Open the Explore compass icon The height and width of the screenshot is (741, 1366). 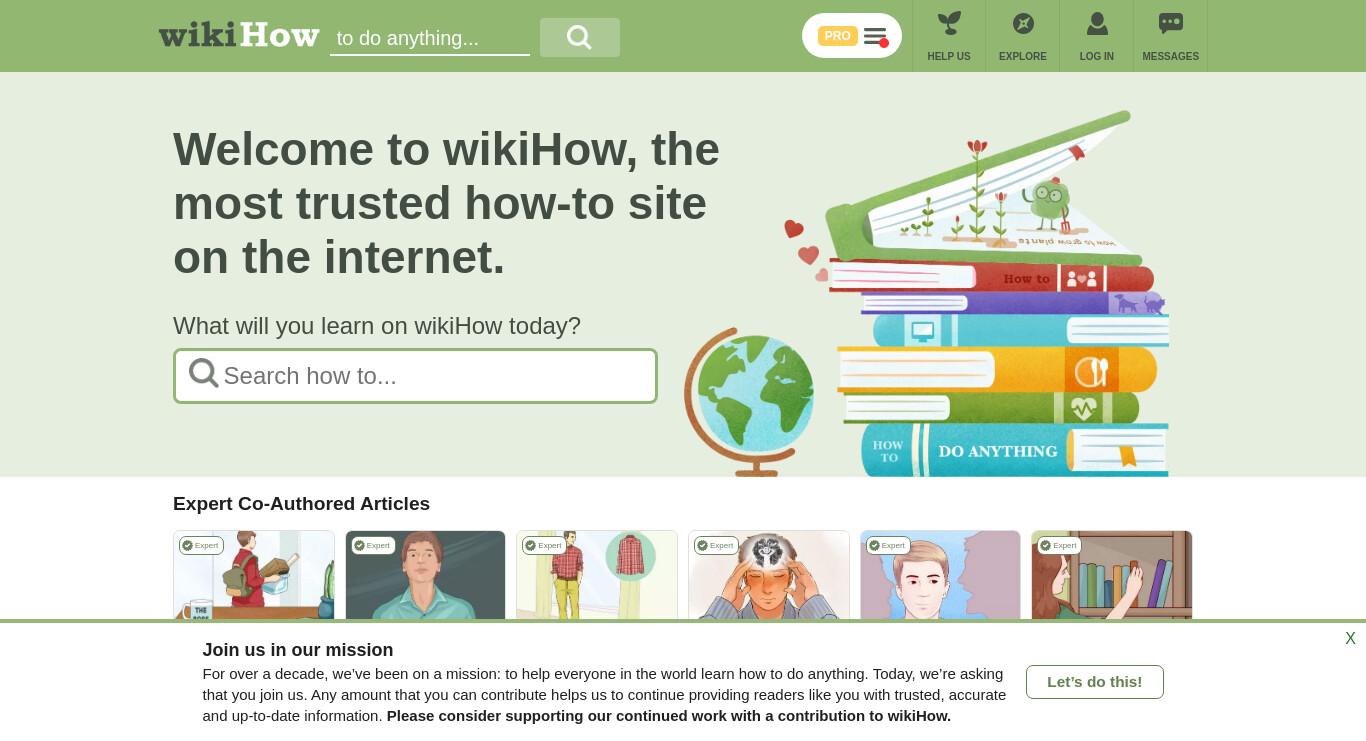click(1023, 23)
